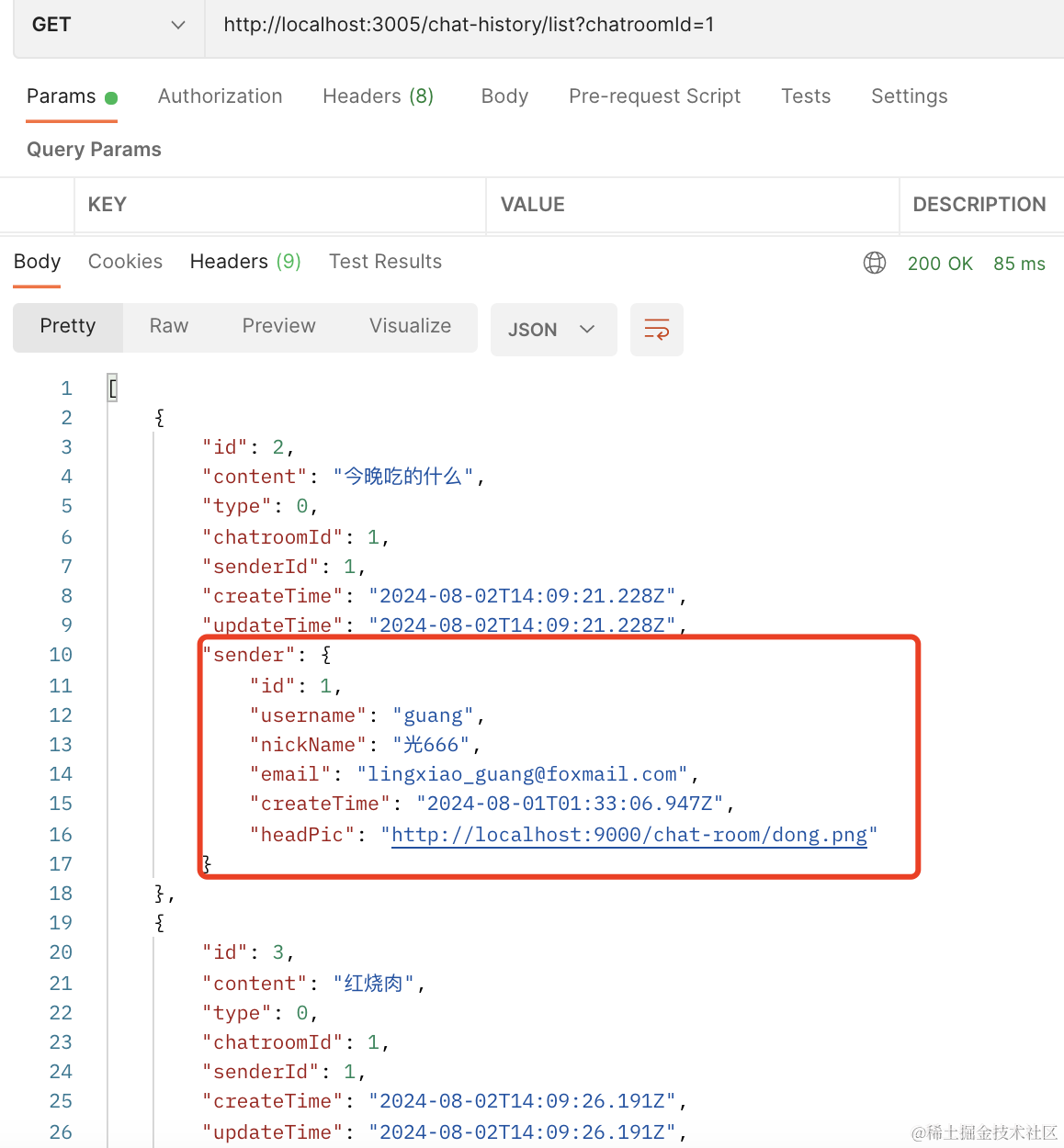The height and width of the screenshot is (1148, 1064).
Task: Open the response Cookies tab
Action: (125, 262)
